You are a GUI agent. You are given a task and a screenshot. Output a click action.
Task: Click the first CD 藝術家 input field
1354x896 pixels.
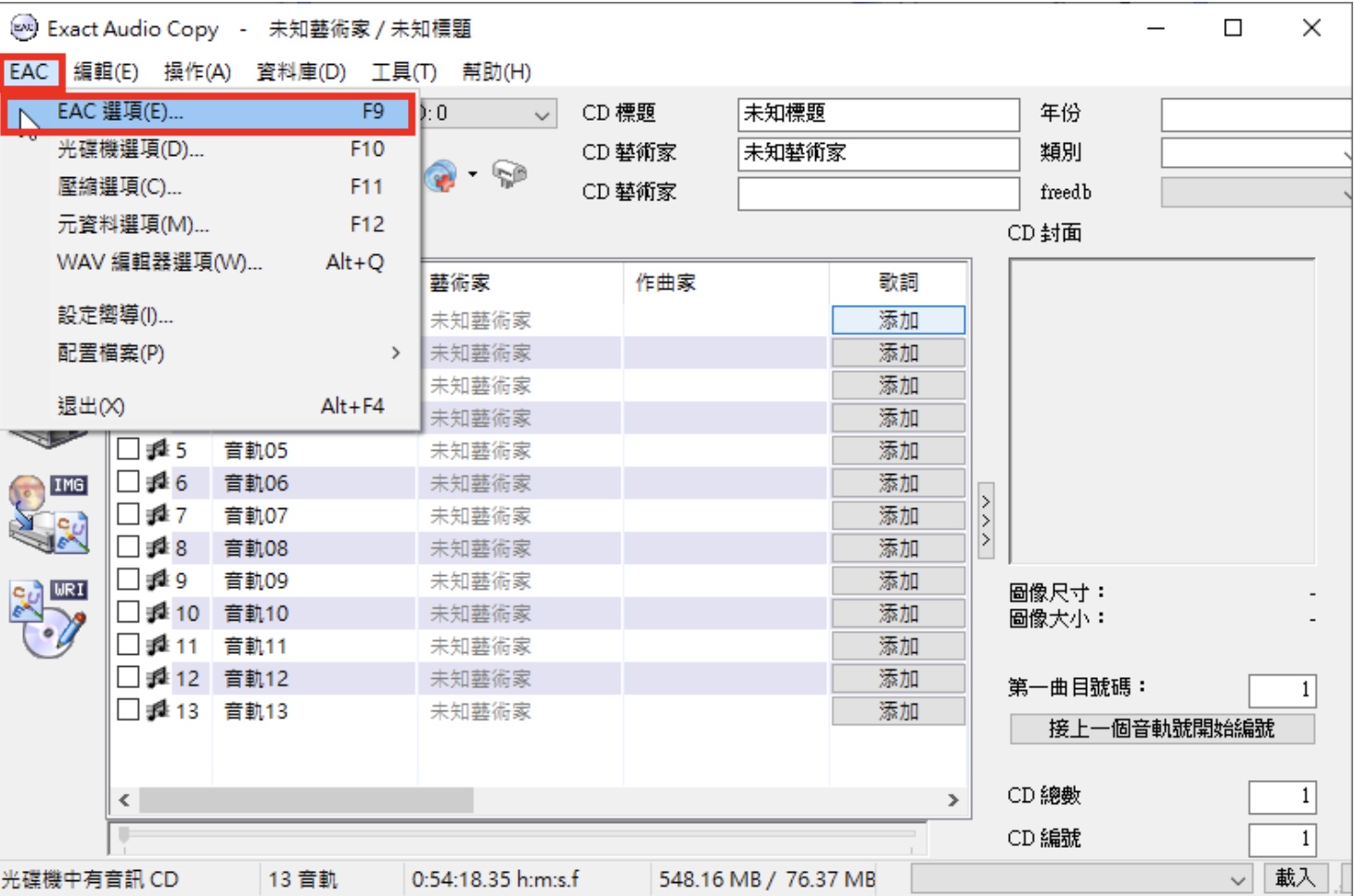coord(878,153)
